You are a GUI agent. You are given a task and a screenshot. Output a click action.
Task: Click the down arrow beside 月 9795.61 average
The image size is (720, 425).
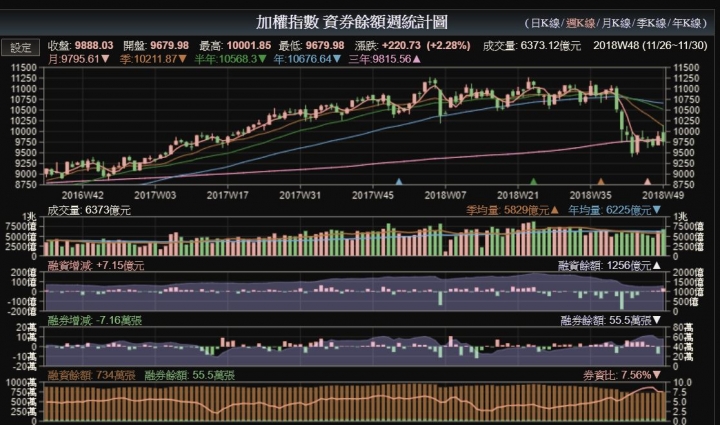point(105,59)
